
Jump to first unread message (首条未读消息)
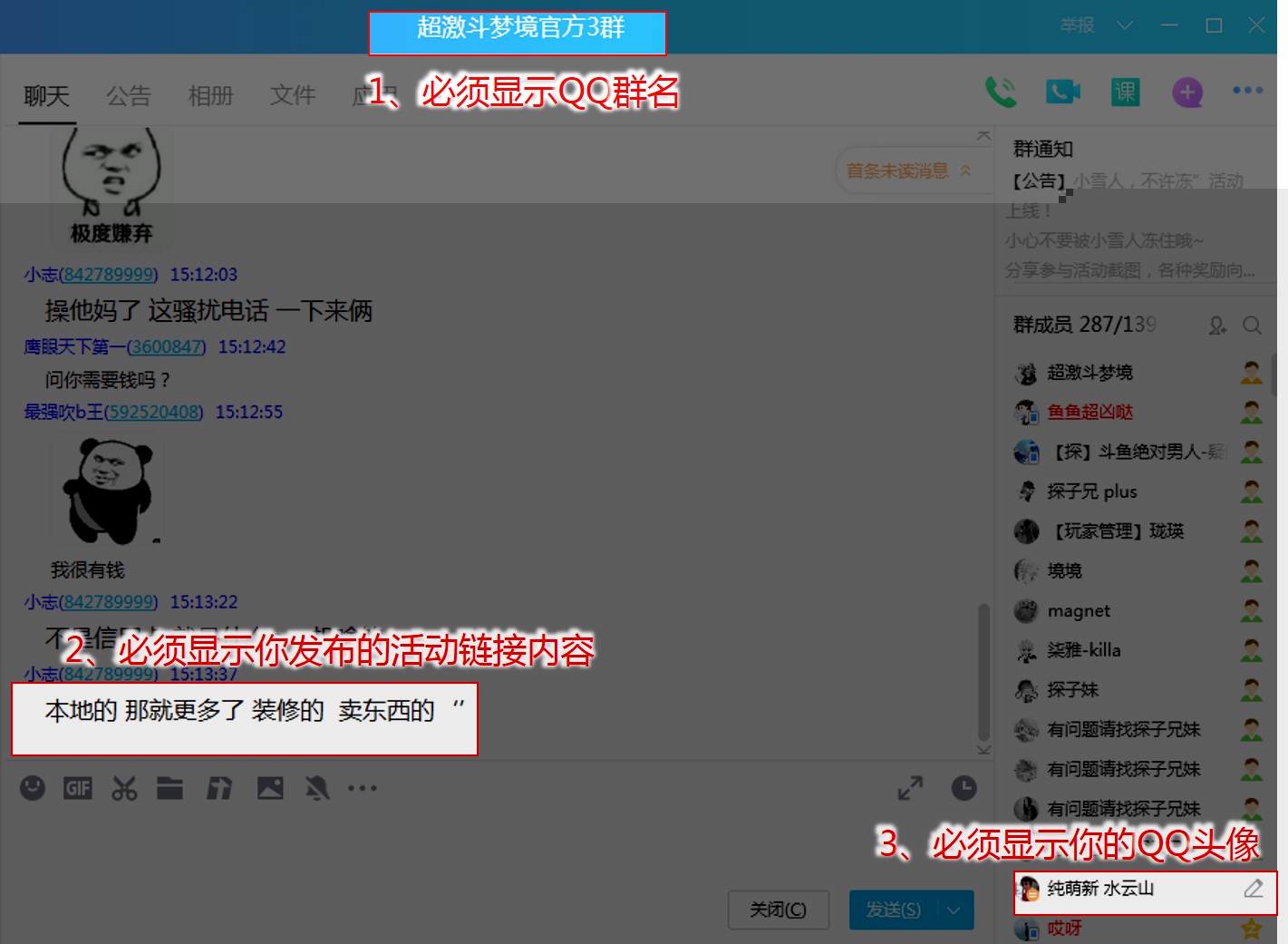906,170
